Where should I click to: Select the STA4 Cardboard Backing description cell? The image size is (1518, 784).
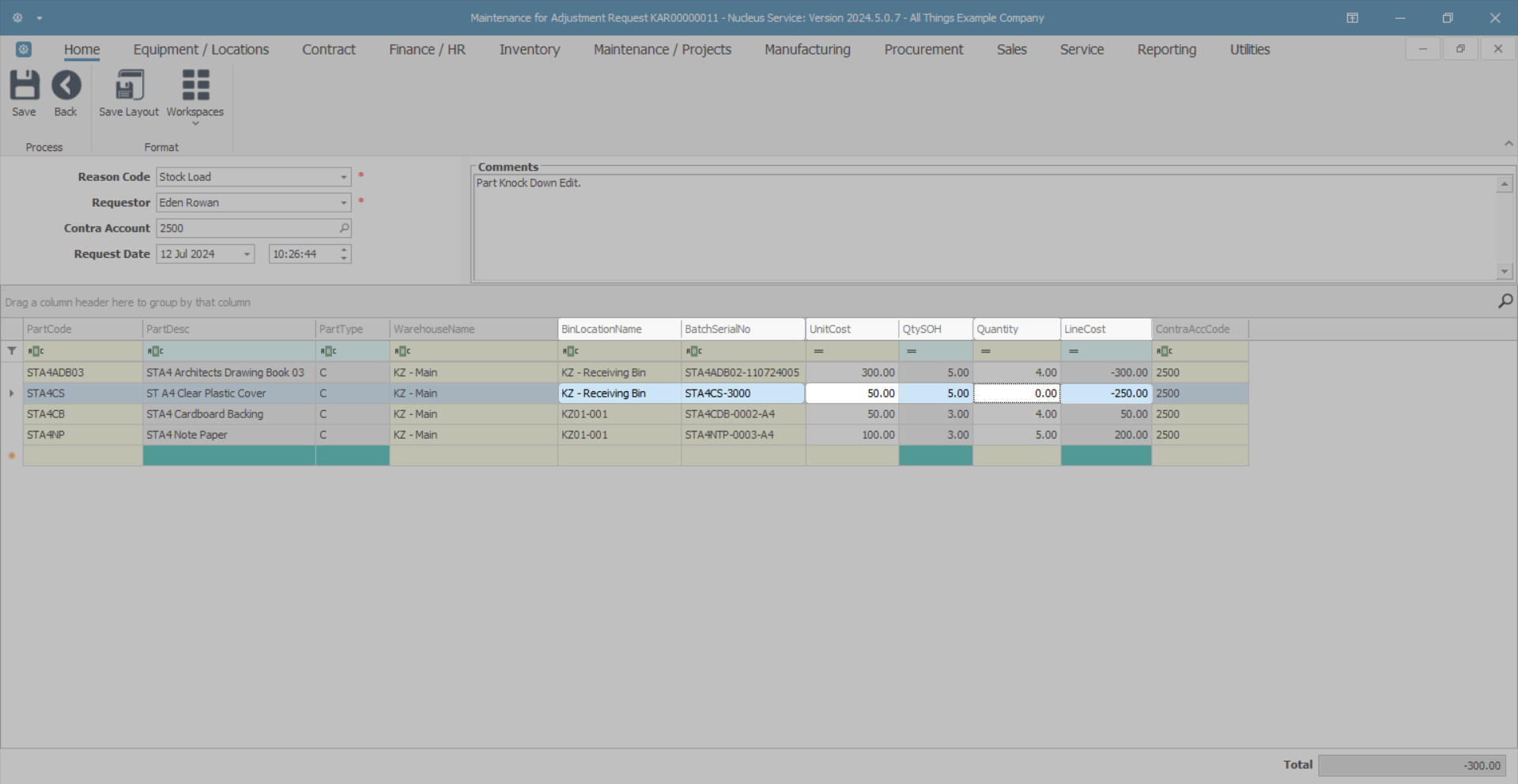(x=228, y=414)
